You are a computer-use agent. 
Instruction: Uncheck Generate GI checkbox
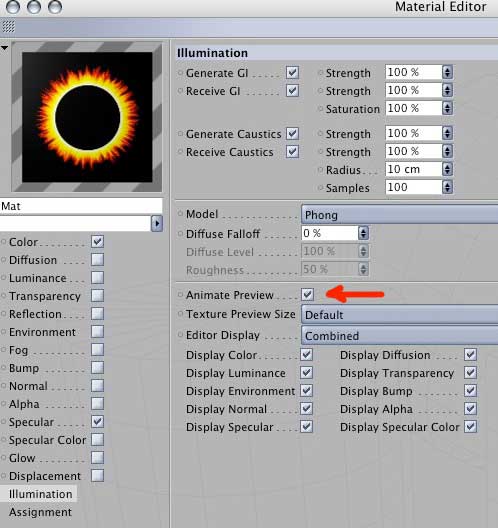pos(292,72)
